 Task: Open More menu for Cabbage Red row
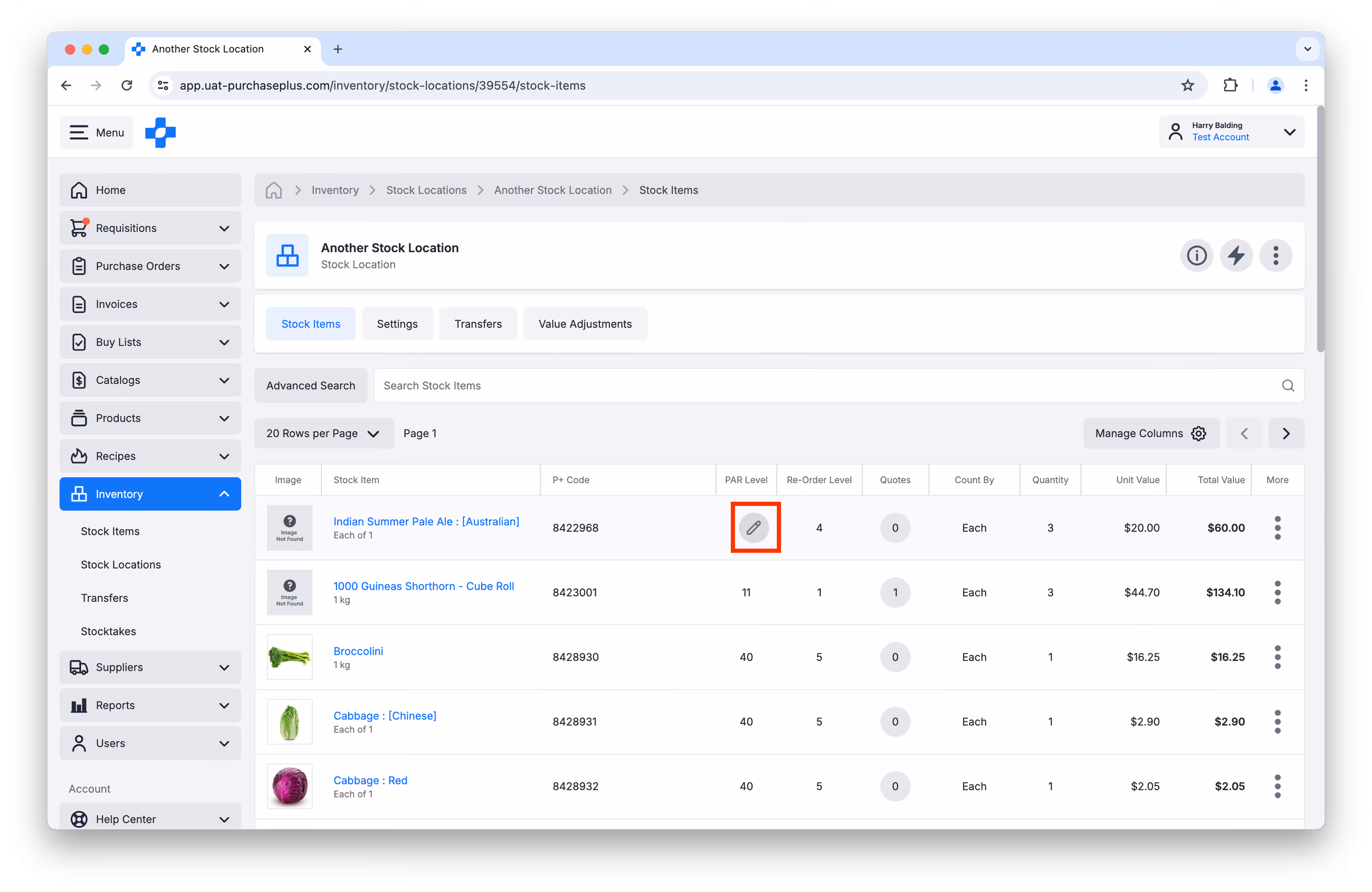(x=1278, y=786)
